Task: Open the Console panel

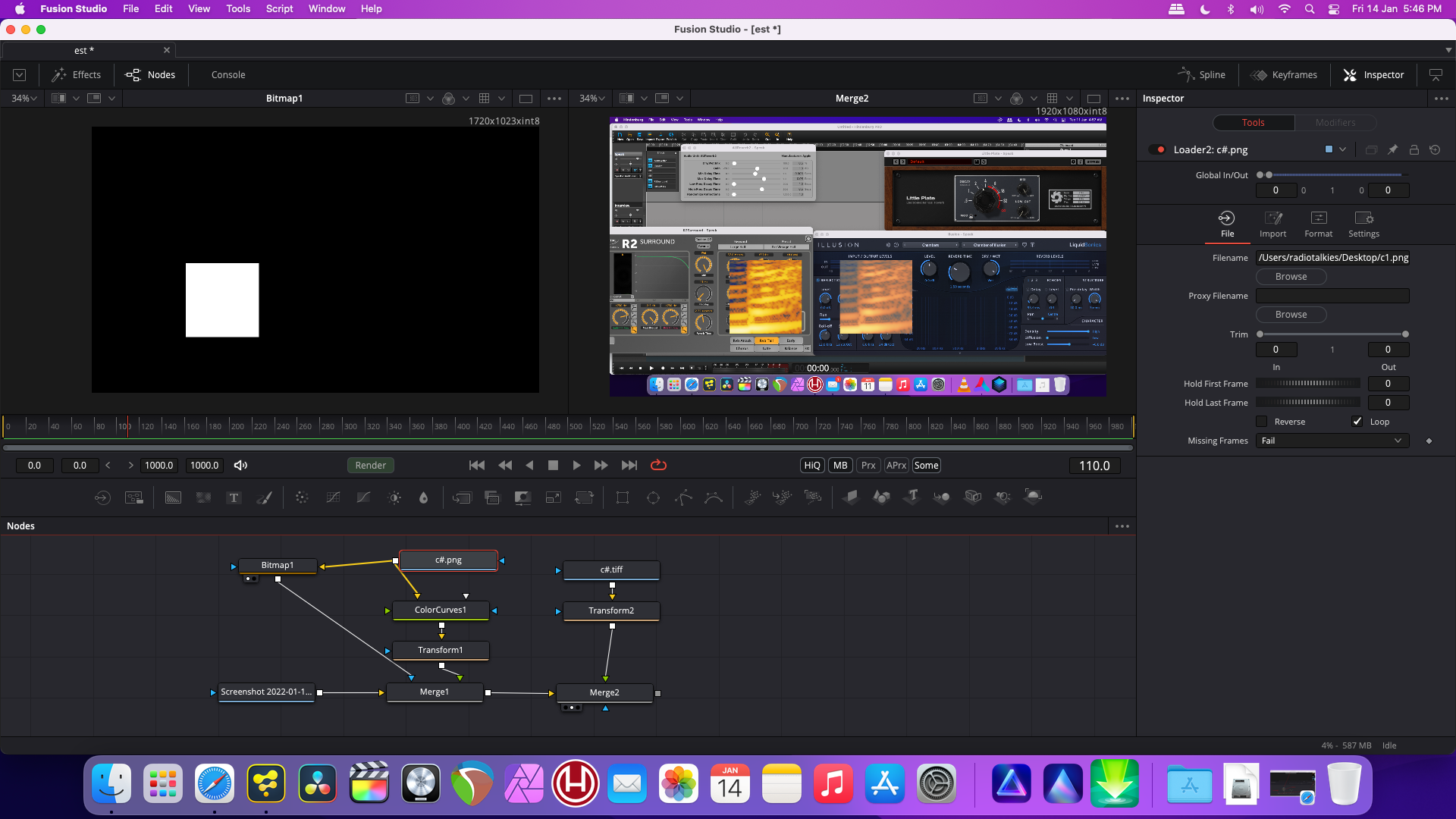Action: click(228, 75)
